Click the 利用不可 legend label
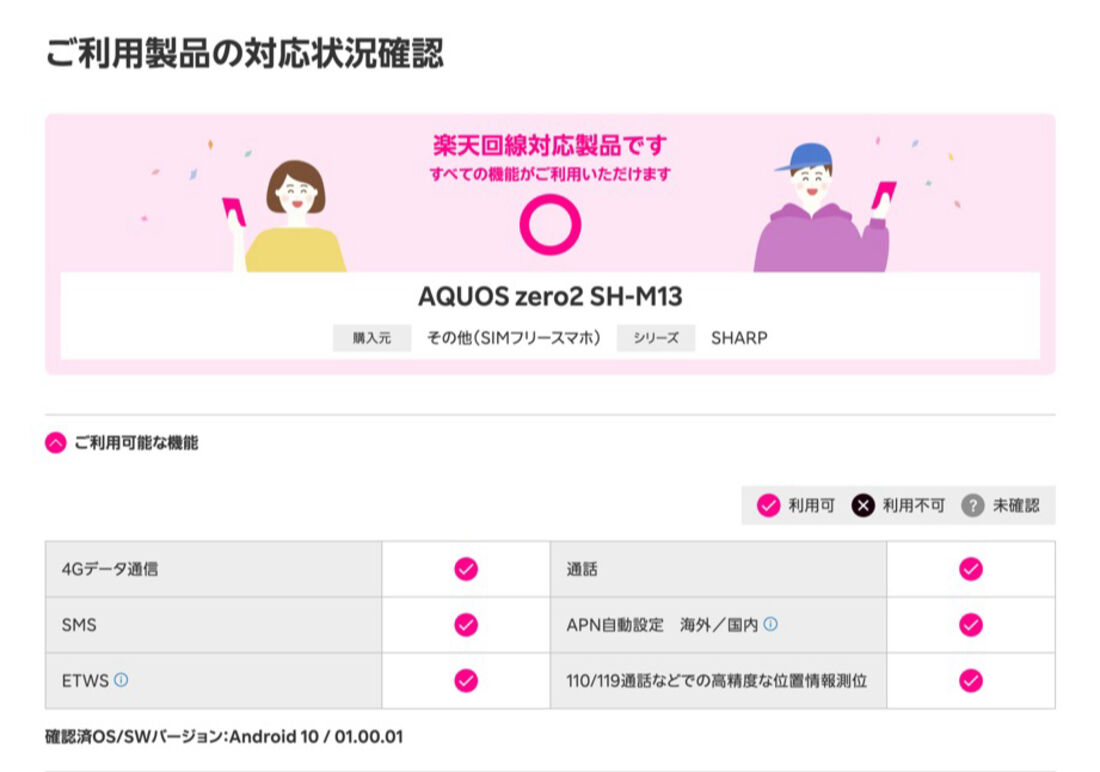Image resolution: width=1100 pixels, height=772 pixels. [x=913, y=505]
